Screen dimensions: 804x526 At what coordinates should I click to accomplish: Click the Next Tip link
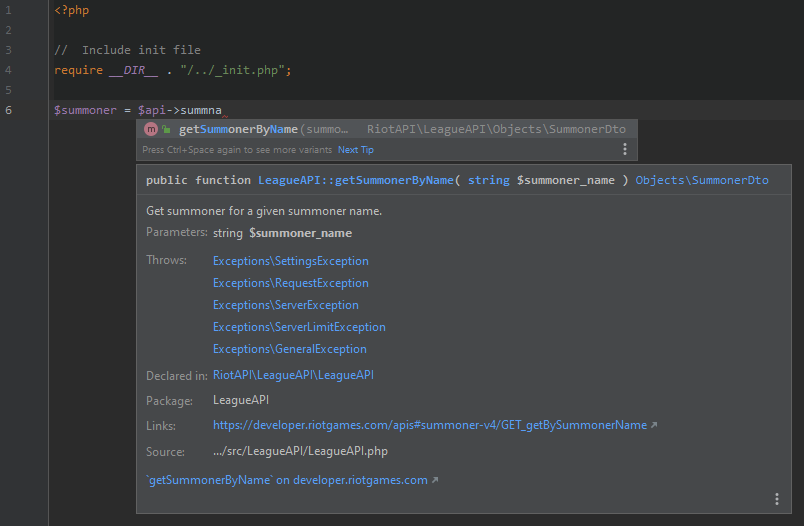355,150
